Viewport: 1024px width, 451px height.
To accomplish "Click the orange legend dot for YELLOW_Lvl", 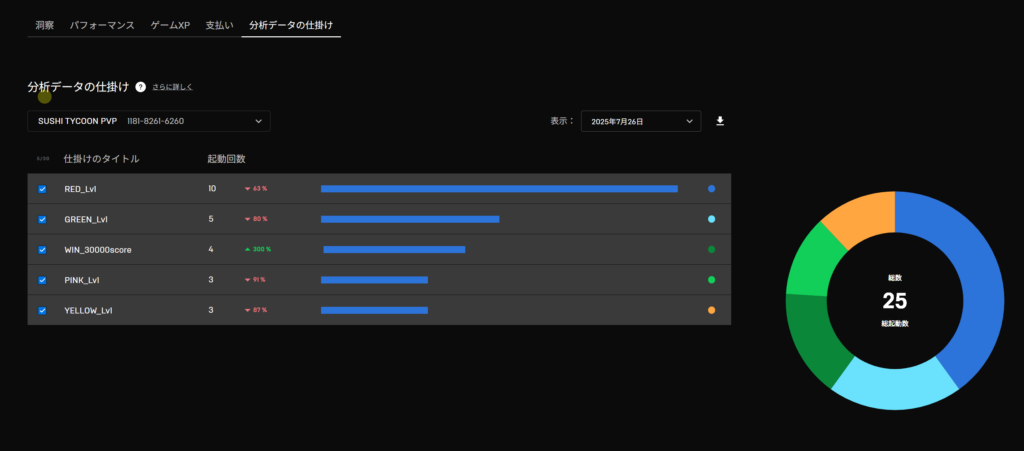I will click(711, 310).
